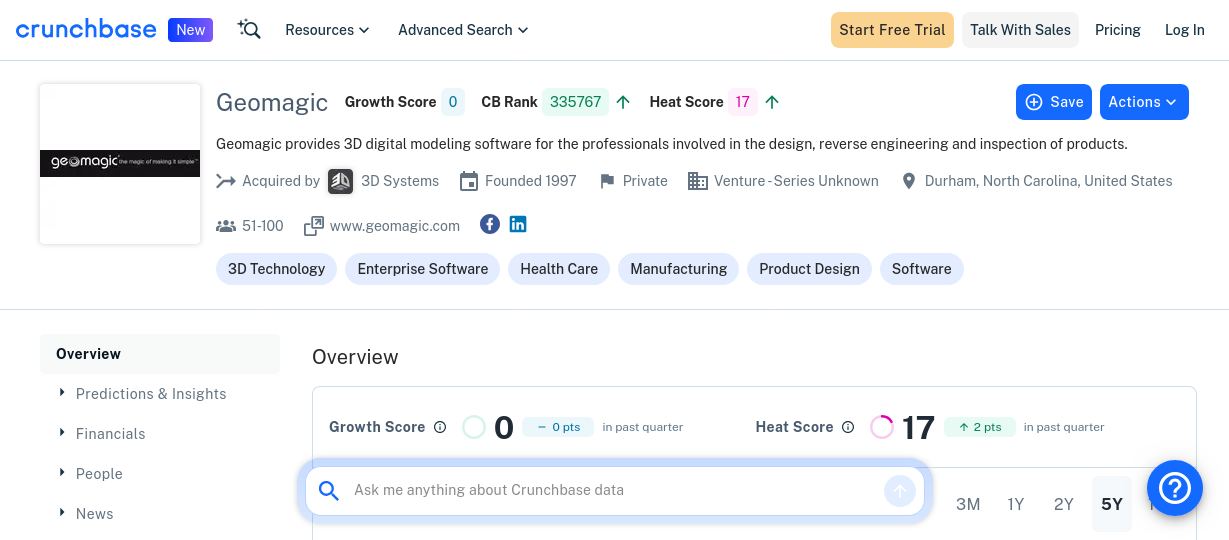1229x540 pixels.
Task: Click the Growth Score value 0 in header
Action: coord(453,102)
